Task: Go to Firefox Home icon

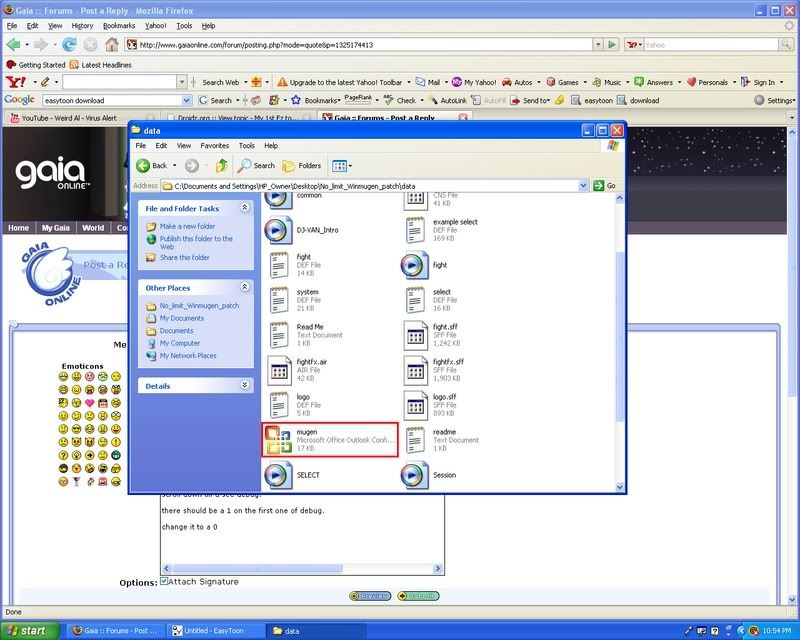Action: (112, 45)
